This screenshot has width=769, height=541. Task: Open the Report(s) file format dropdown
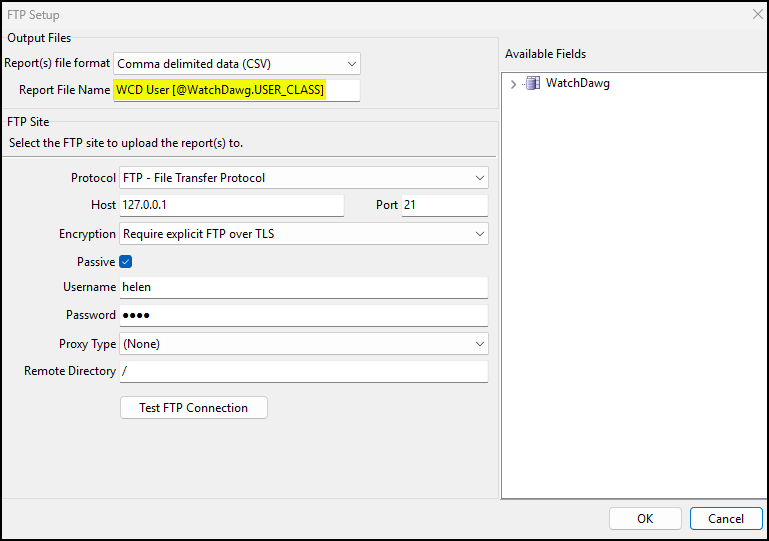237,64
